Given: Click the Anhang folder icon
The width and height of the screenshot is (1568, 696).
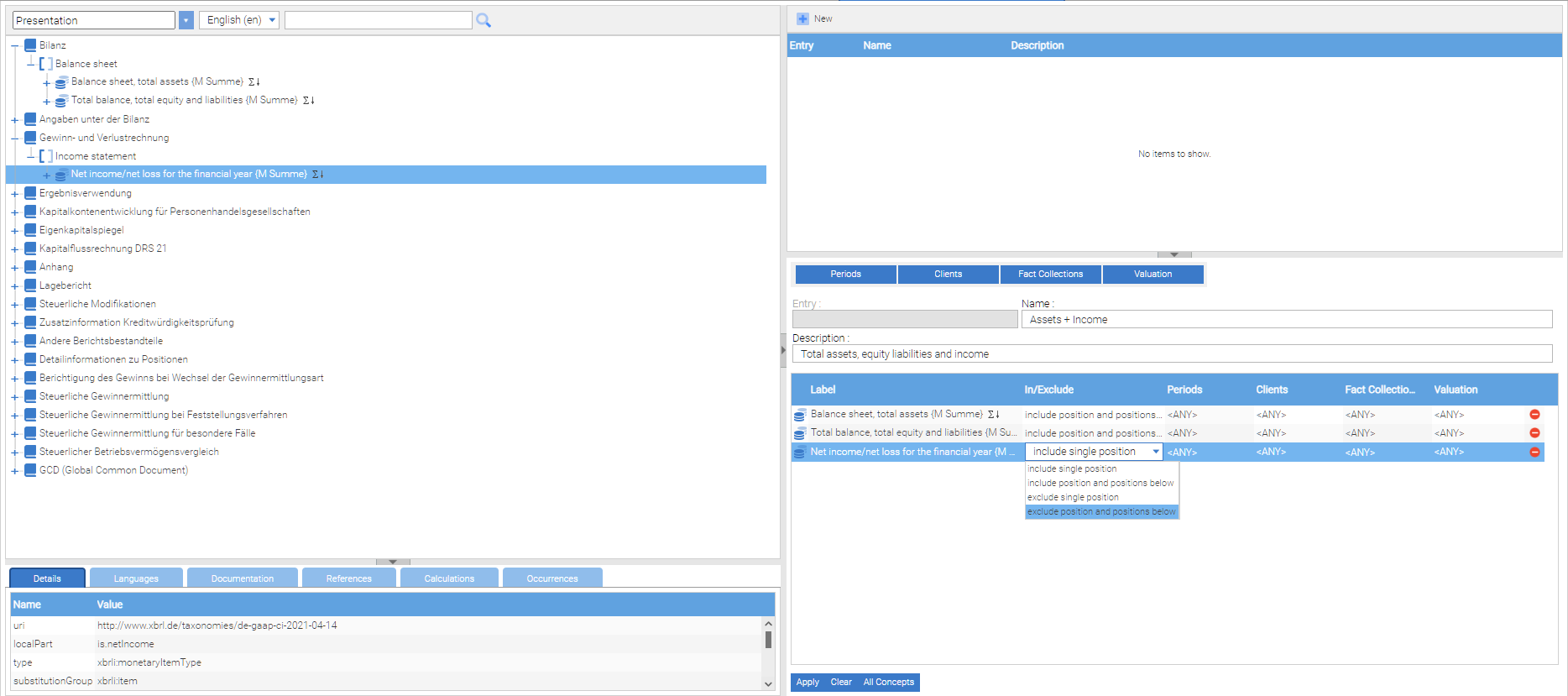Looking at the screenshot, I should pos(31,267).
